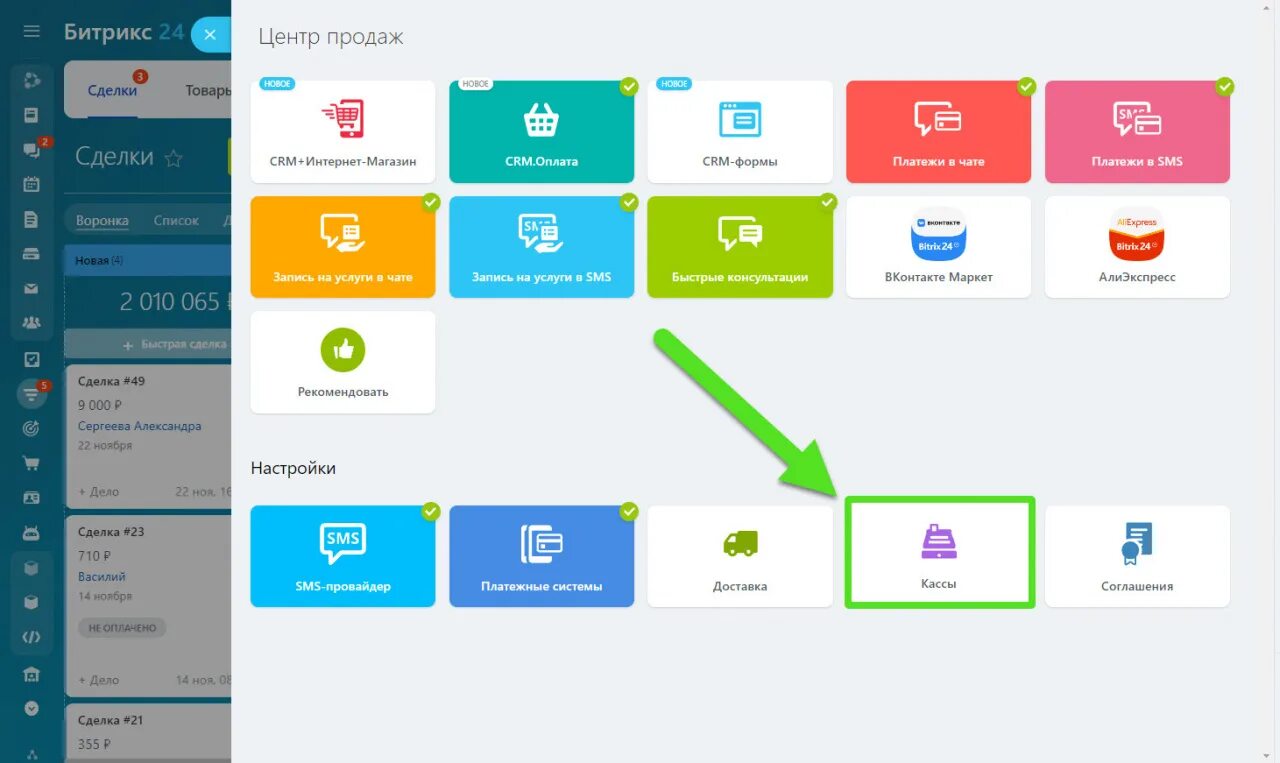Click the НЕ ОПЛАЧЕНО label on Сделка #23
This screenshot has height=763, width=1280.
122,628
